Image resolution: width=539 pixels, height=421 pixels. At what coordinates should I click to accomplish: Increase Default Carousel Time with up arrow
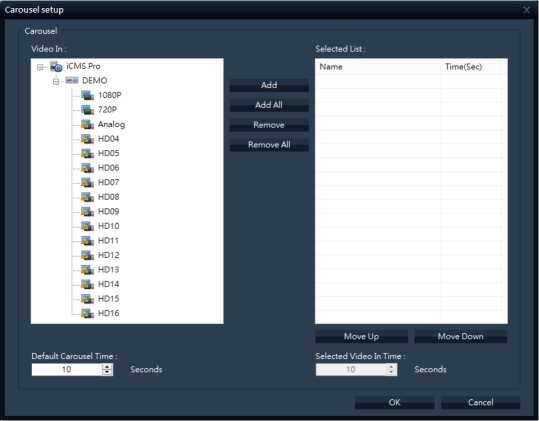coord(107,367)
